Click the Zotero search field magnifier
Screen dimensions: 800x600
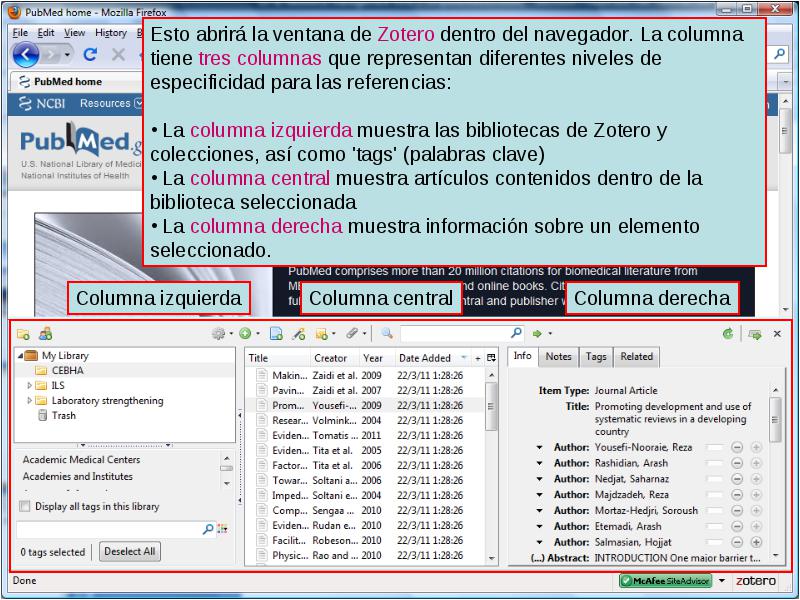pyautogui.click(x=516, y=333)
